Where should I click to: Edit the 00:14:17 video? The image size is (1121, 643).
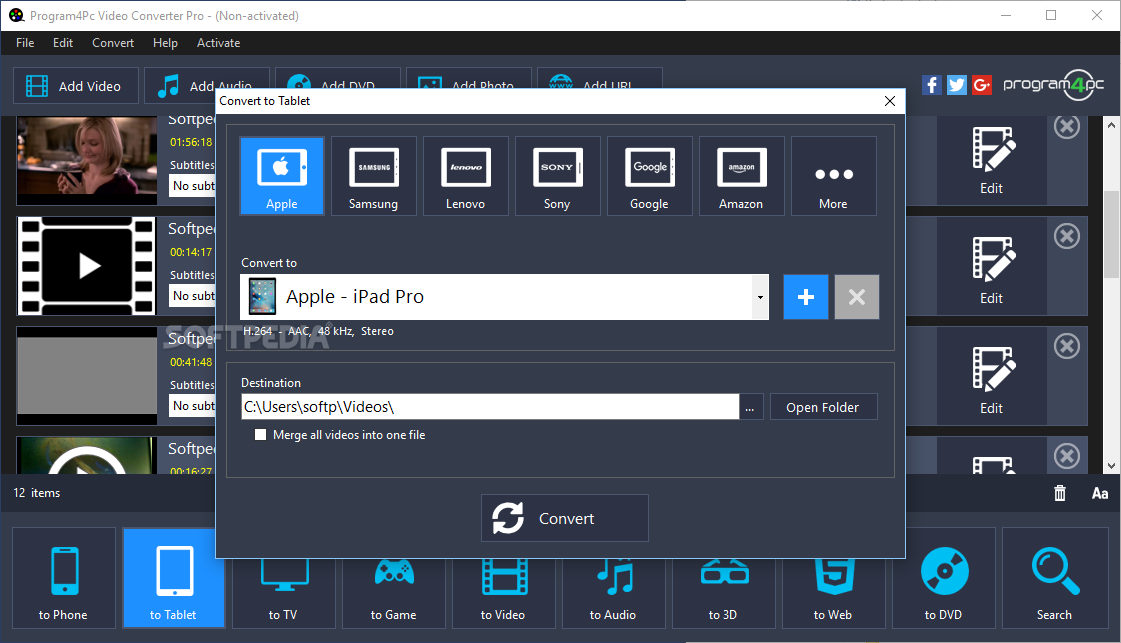click(992, 266)
